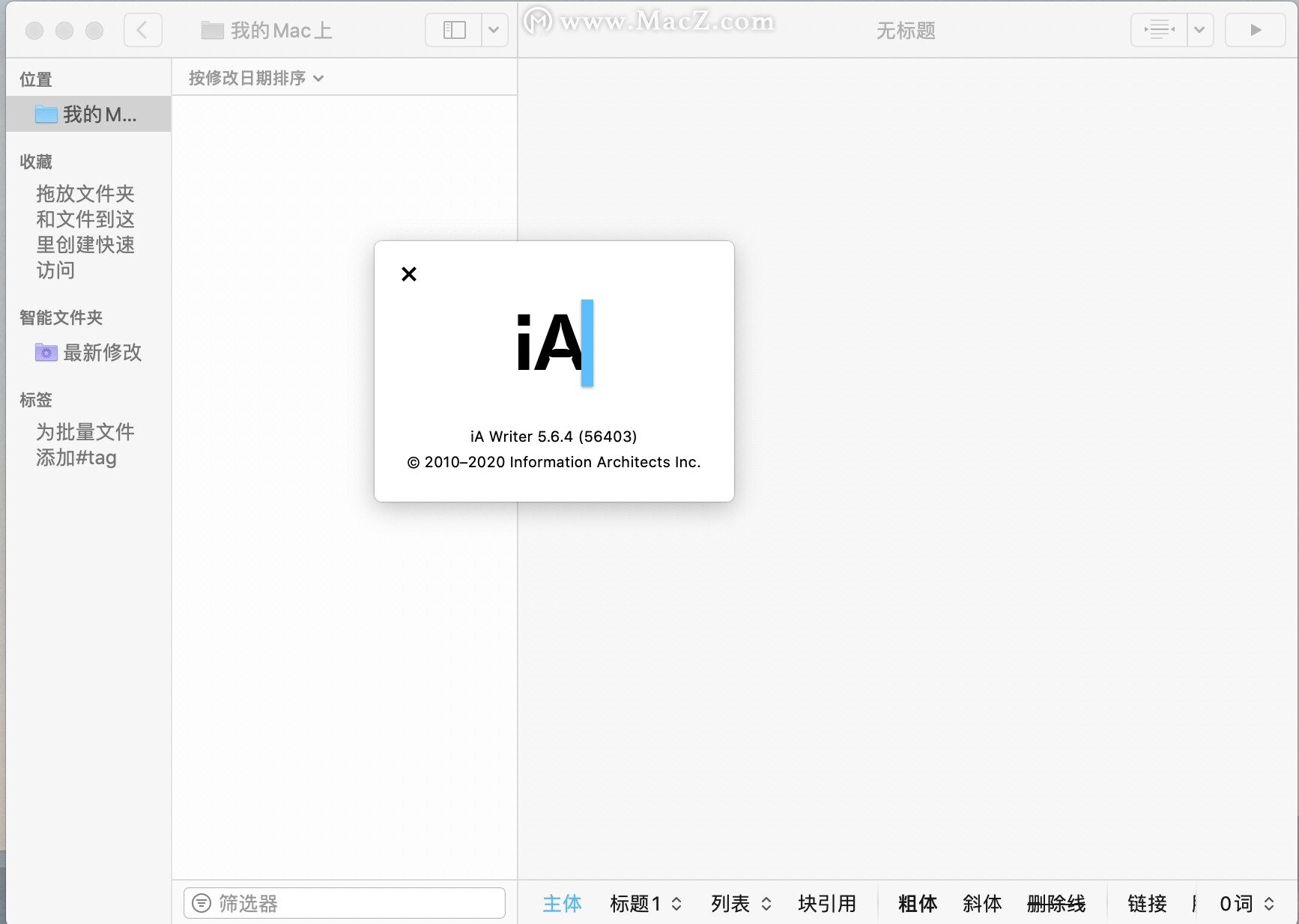Open the sort by modified date dropdown
The image size is (1299, 924).
[x=256, y=78]
